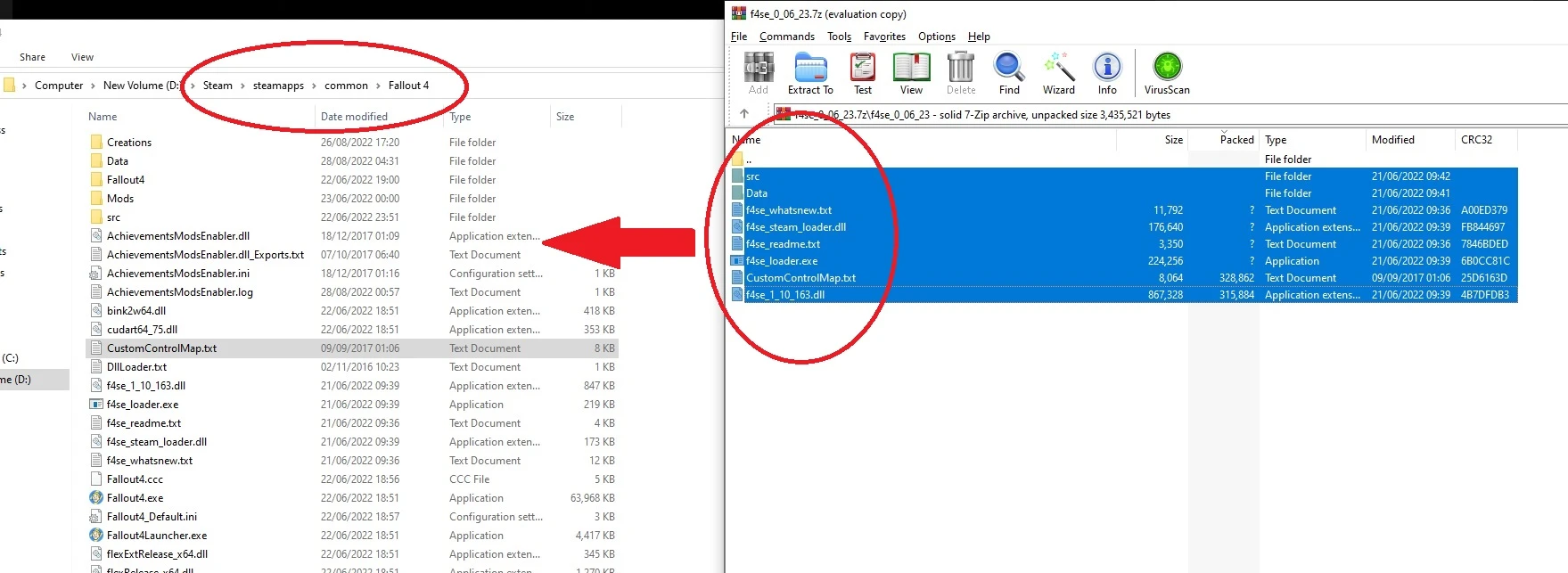This screenshot has height=573, width=1568.
Task: Click the Data folder icon in WinRAR
Action: pos(737,193)
